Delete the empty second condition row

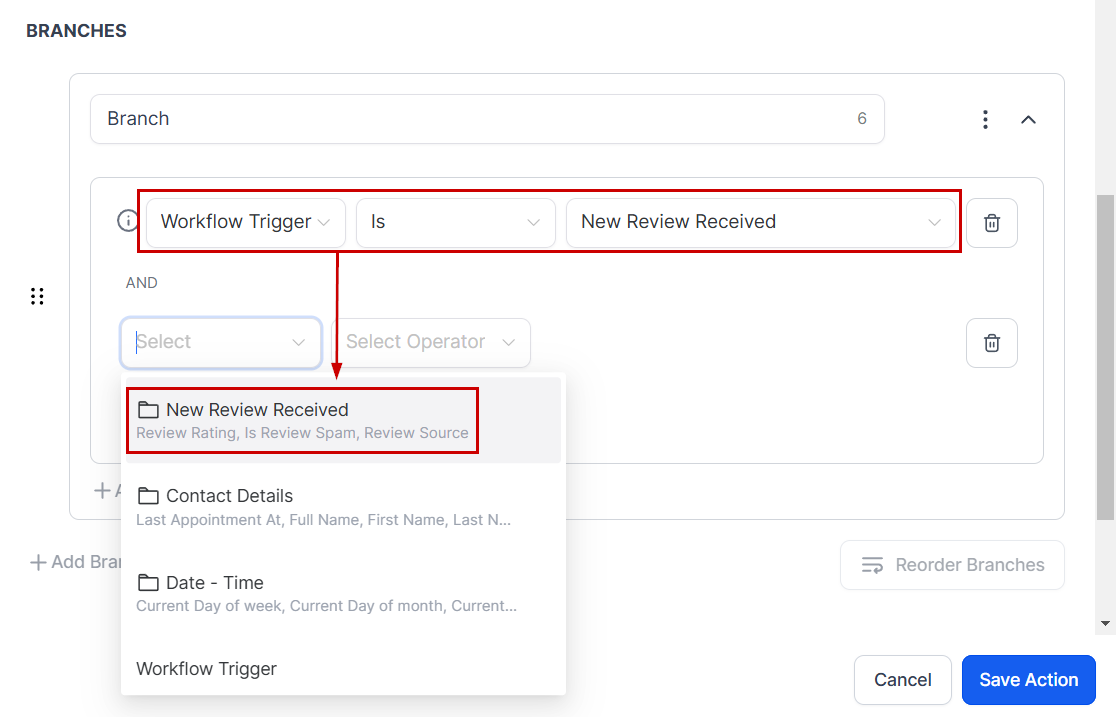click(991, 343)
